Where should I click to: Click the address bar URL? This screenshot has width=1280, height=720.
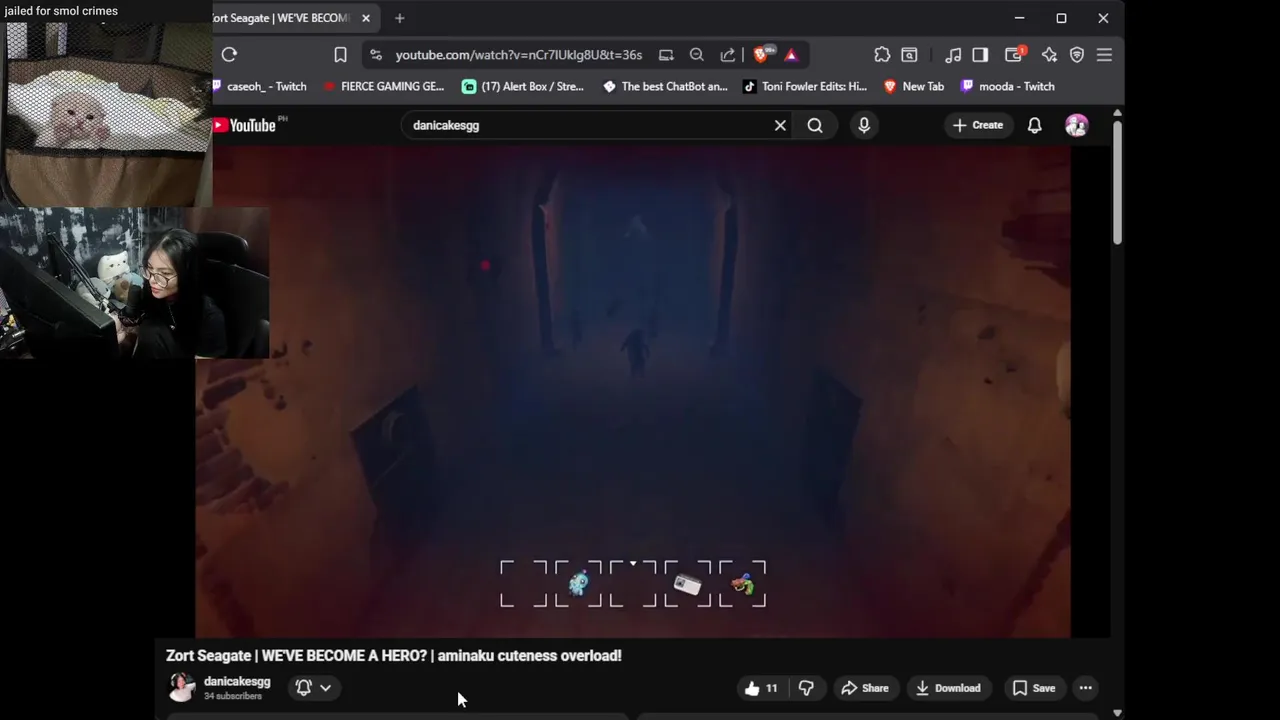coord(519,55)
